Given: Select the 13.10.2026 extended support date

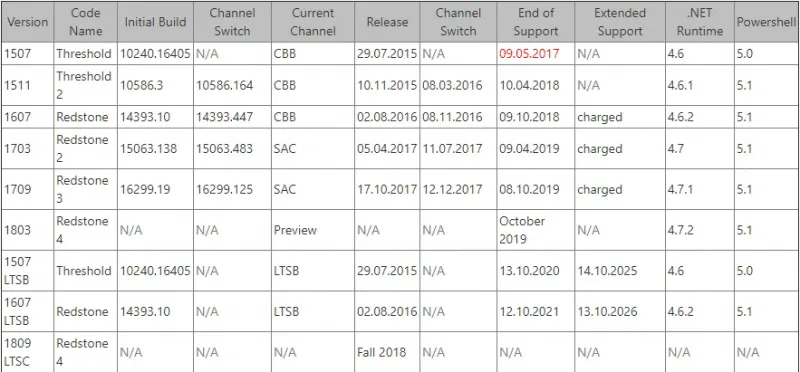Looking at the screenshot, I should (x=607, y=311).
